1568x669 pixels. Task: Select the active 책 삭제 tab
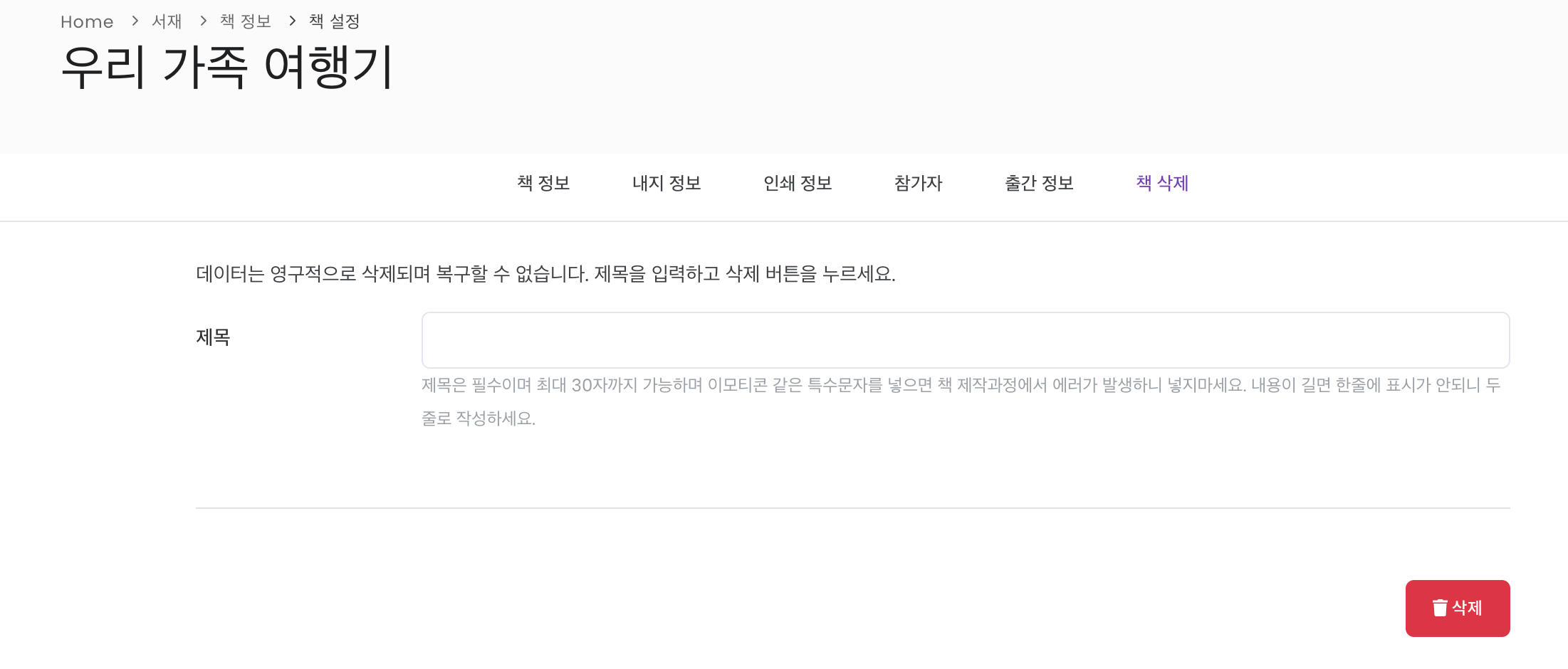pyautogui.click(x=1162, y=183)
